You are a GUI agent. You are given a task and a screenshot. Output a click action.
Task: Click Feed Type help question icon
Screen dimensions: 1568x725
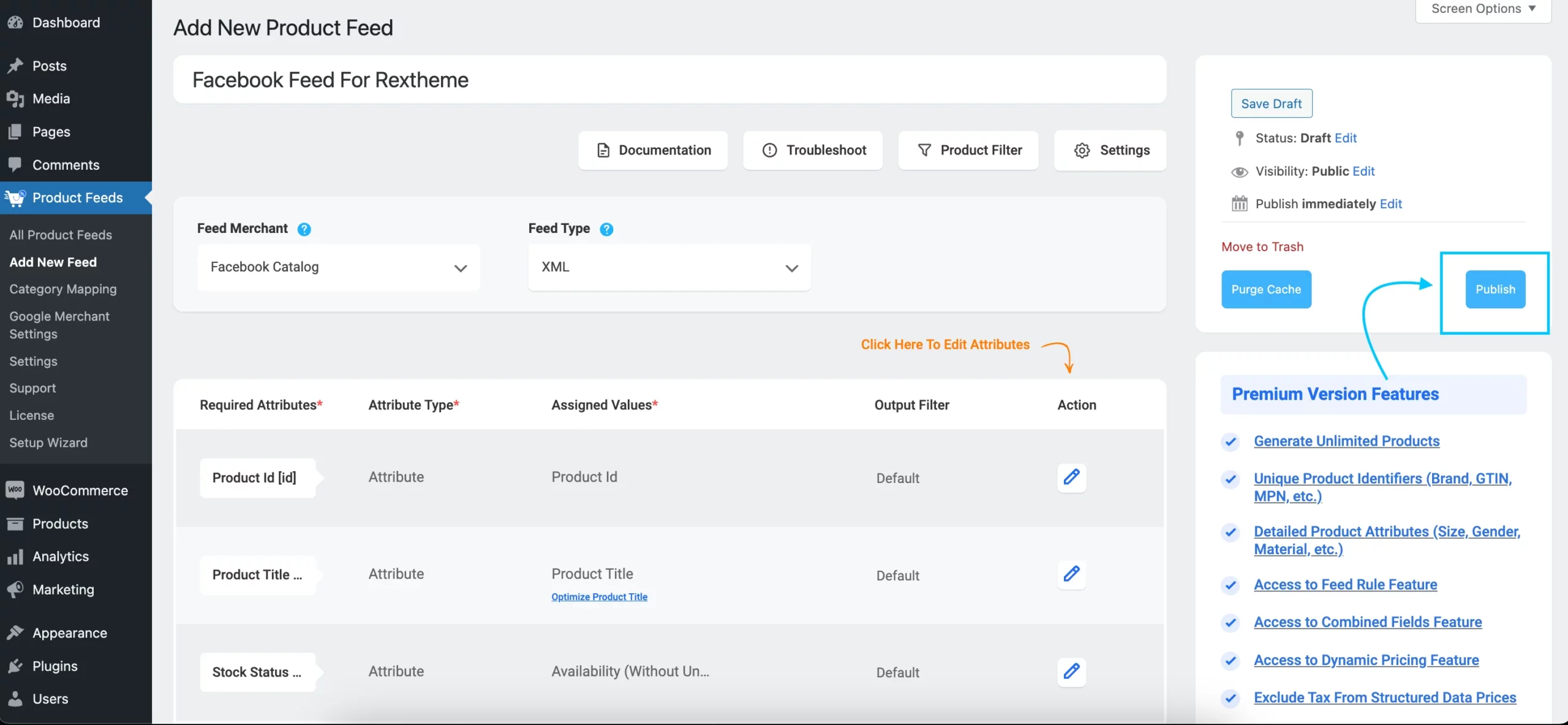pyautogui.click(x=606, y=229)
